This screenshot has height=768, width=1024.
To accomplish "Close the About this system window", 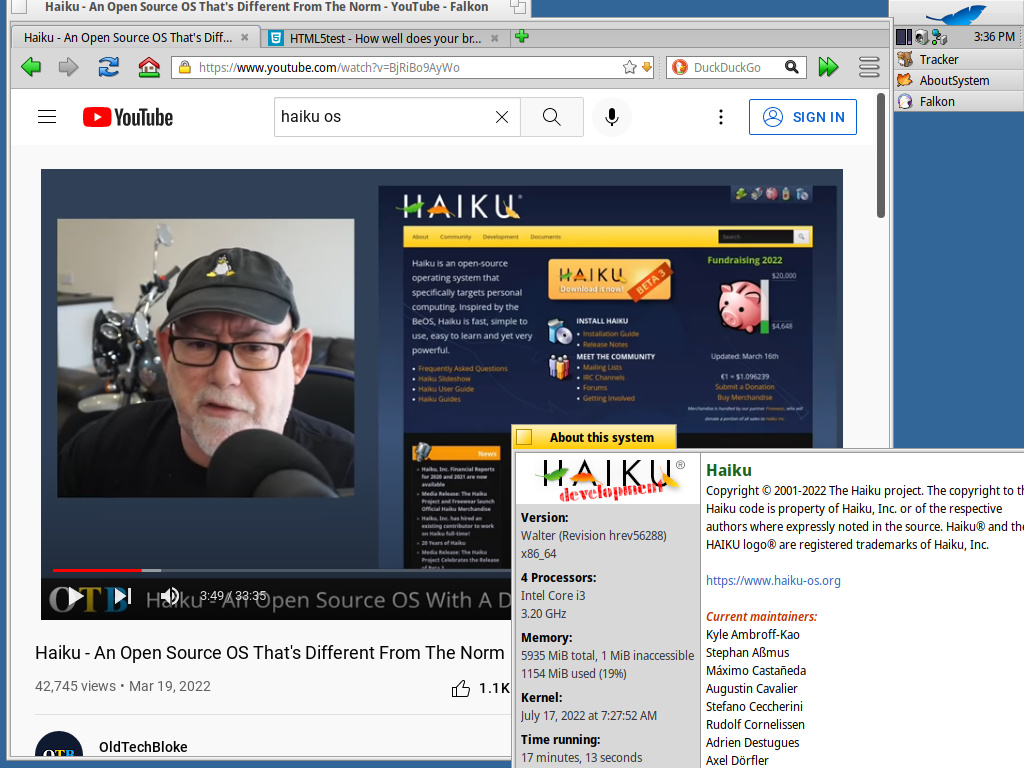I will pos(524,437).
